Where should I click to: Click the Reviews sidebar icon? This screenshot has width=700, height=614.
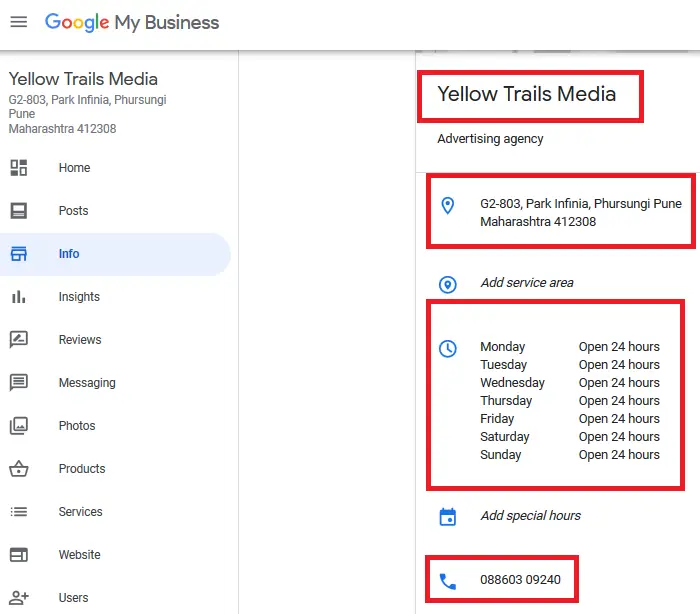tap(19, 339)
